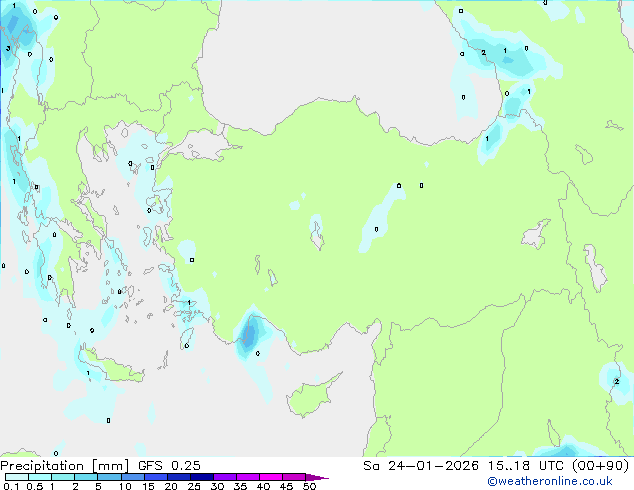Click the "30" legend tick label
The height and width of the screenshot is (490, 634).
217,486
